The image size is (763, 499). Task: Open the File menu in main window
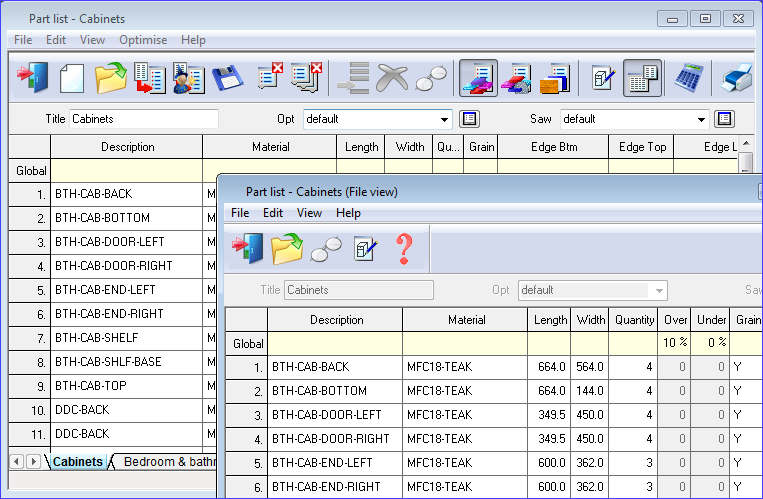(23, 40)
